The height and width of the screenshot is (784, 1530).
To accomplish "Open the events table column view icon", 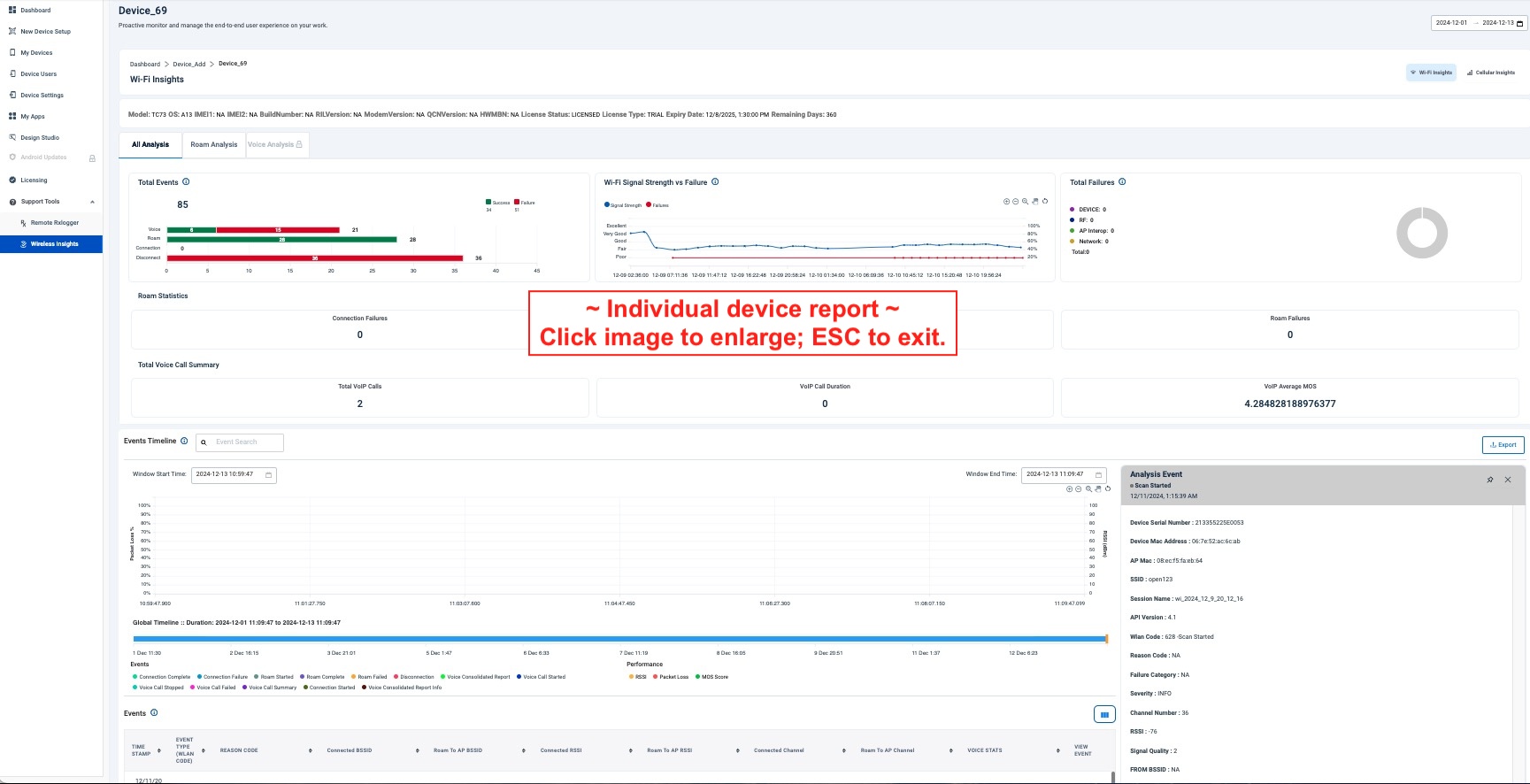I will click(1104, 714).
